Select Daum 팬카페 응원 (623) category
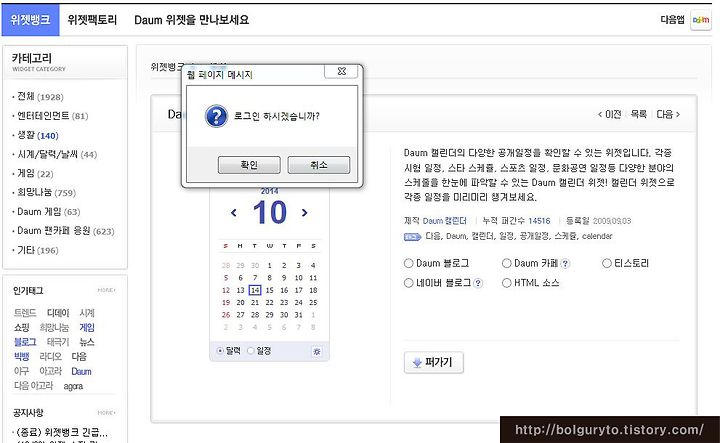The height and width of the screenshot is (443, 720). tap(66, 231)
